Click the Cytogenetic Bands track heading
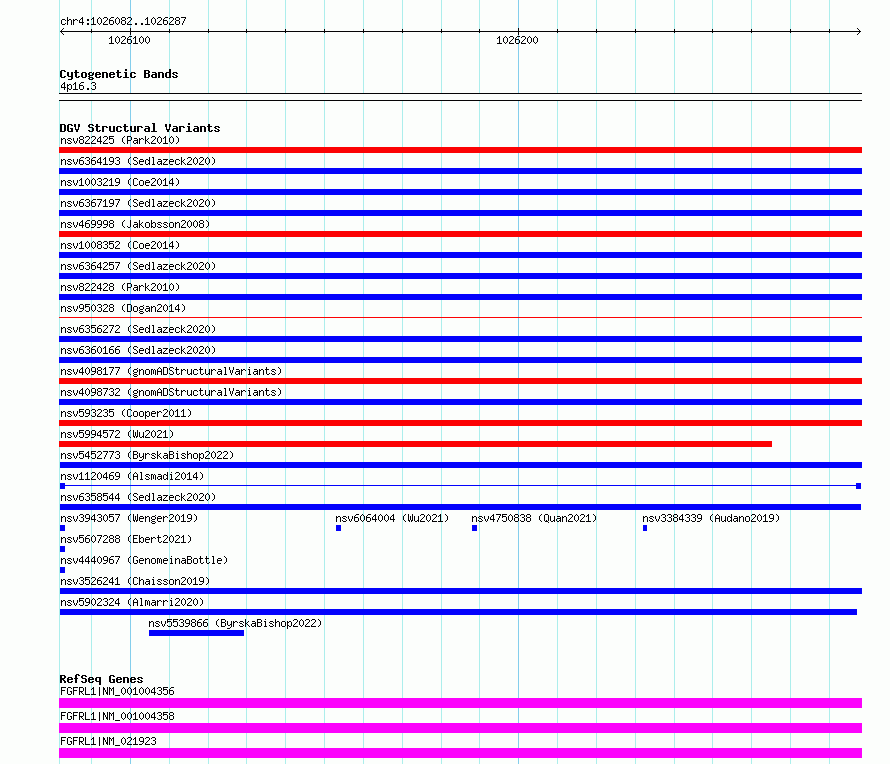Viewport: 890px width, 764px height. (119, 74)
